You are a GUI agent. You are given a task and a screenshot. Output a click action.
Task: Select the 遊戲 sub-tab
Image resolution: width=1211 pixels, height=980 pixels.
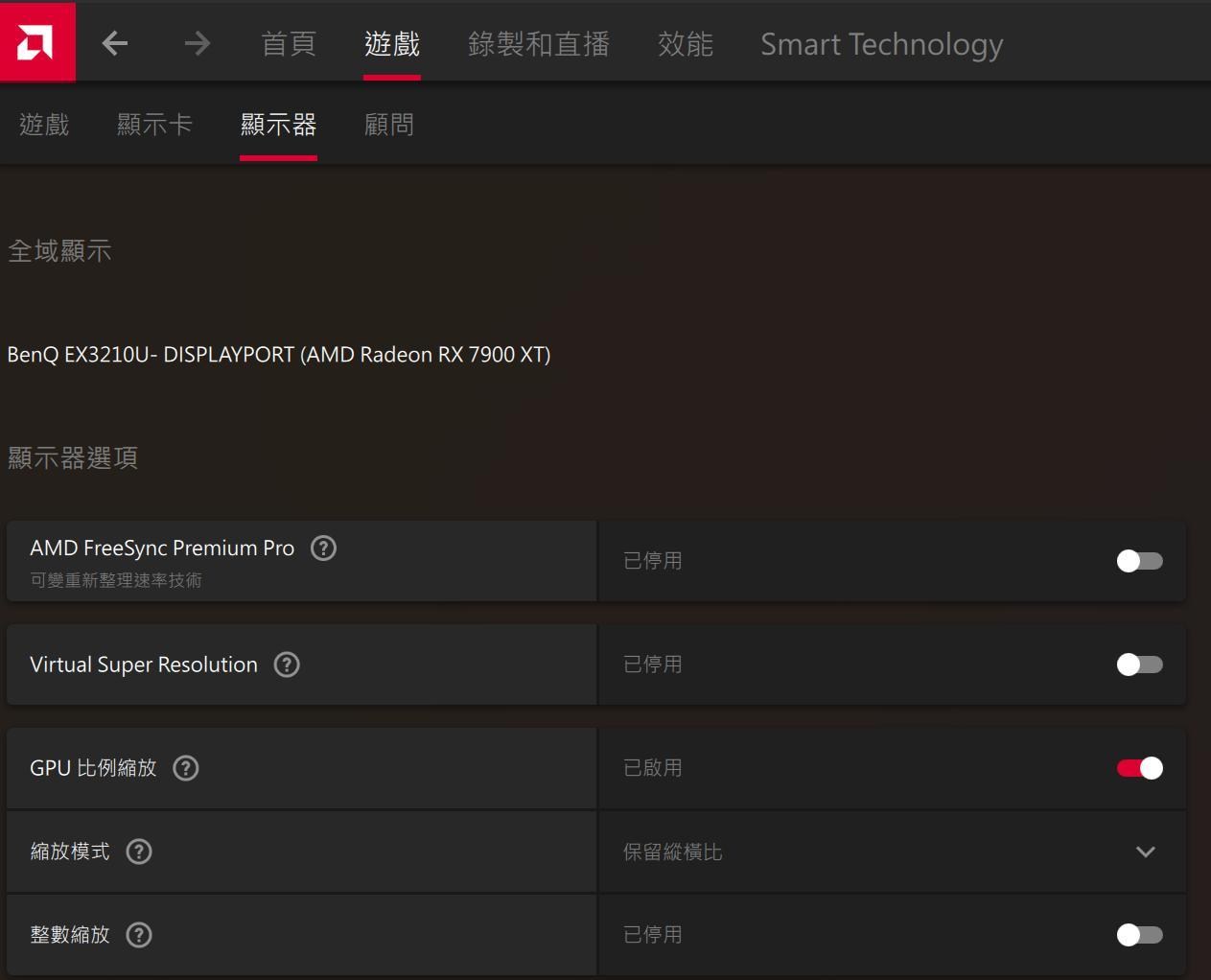(44, 125)
